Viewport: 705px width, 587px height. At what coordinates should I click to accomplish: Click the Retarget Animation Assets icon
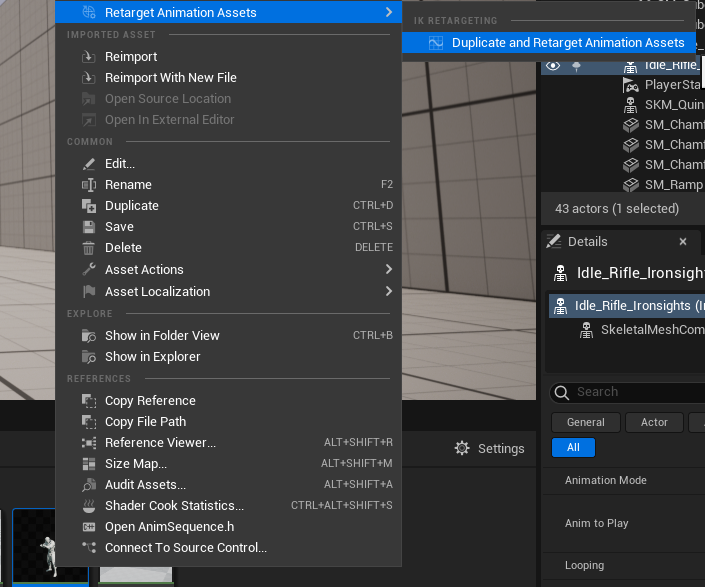click(x=89, y=12)
